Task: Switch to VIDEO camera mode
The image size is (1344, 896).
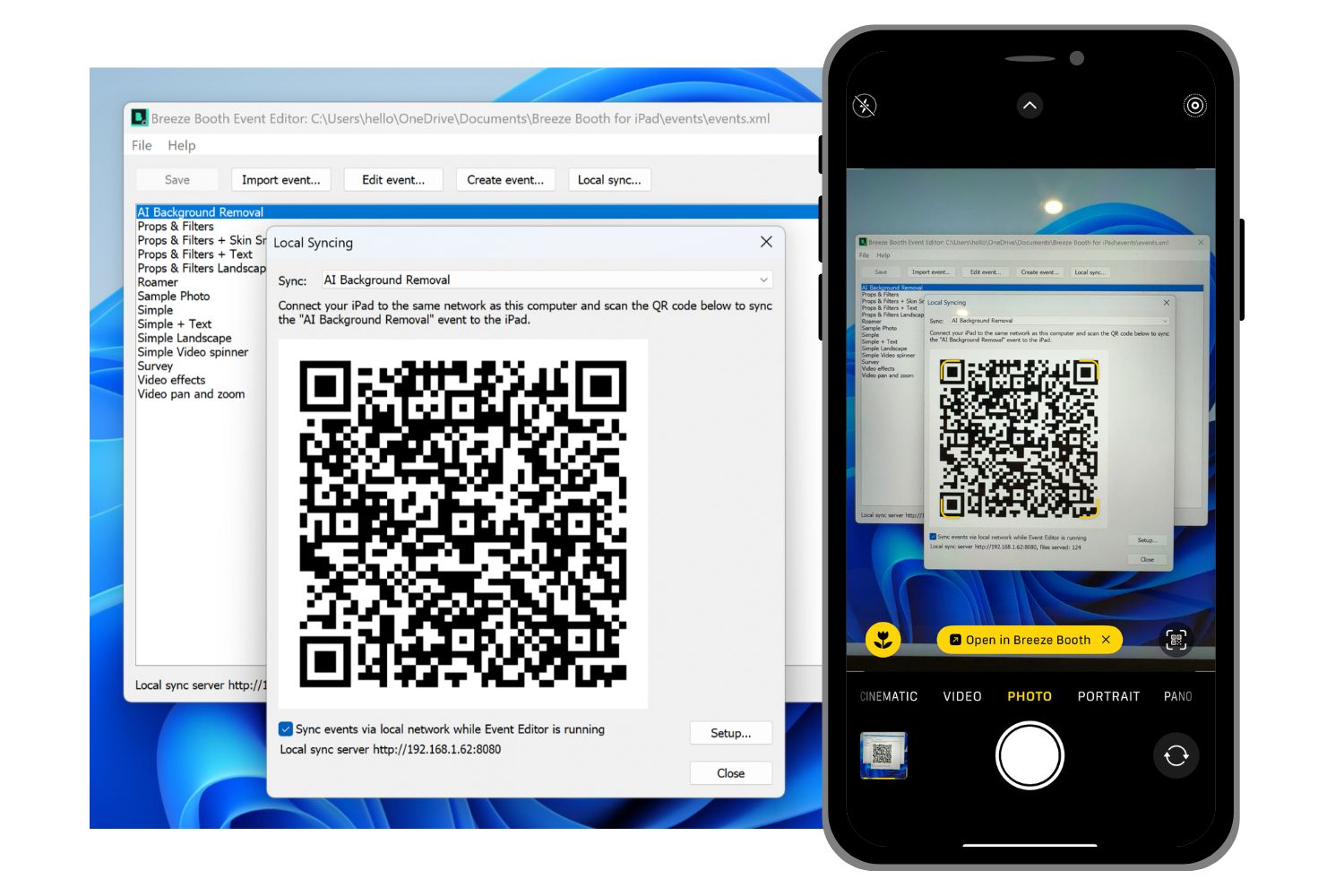Action: [962, 696]
